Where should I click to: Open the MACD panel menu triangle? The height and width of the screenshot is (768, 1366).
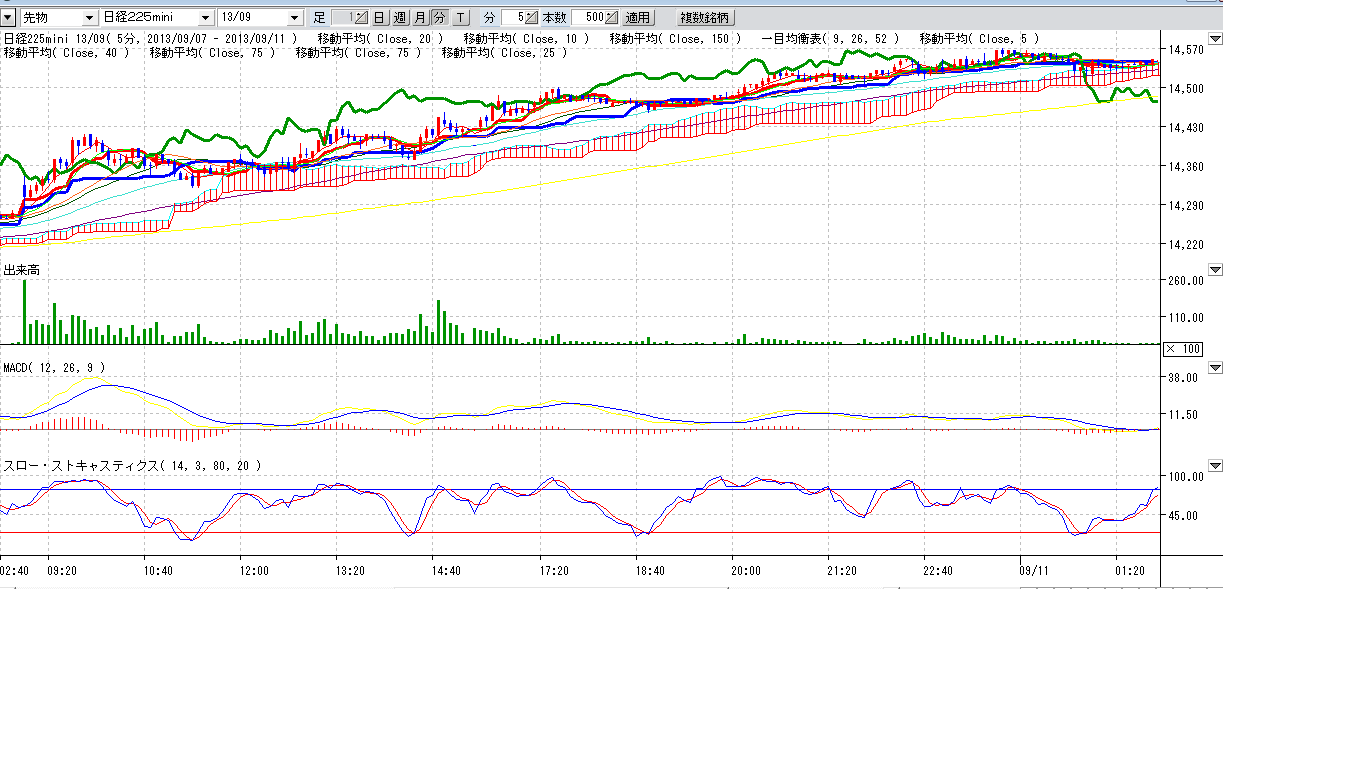tap(1215, 368)
